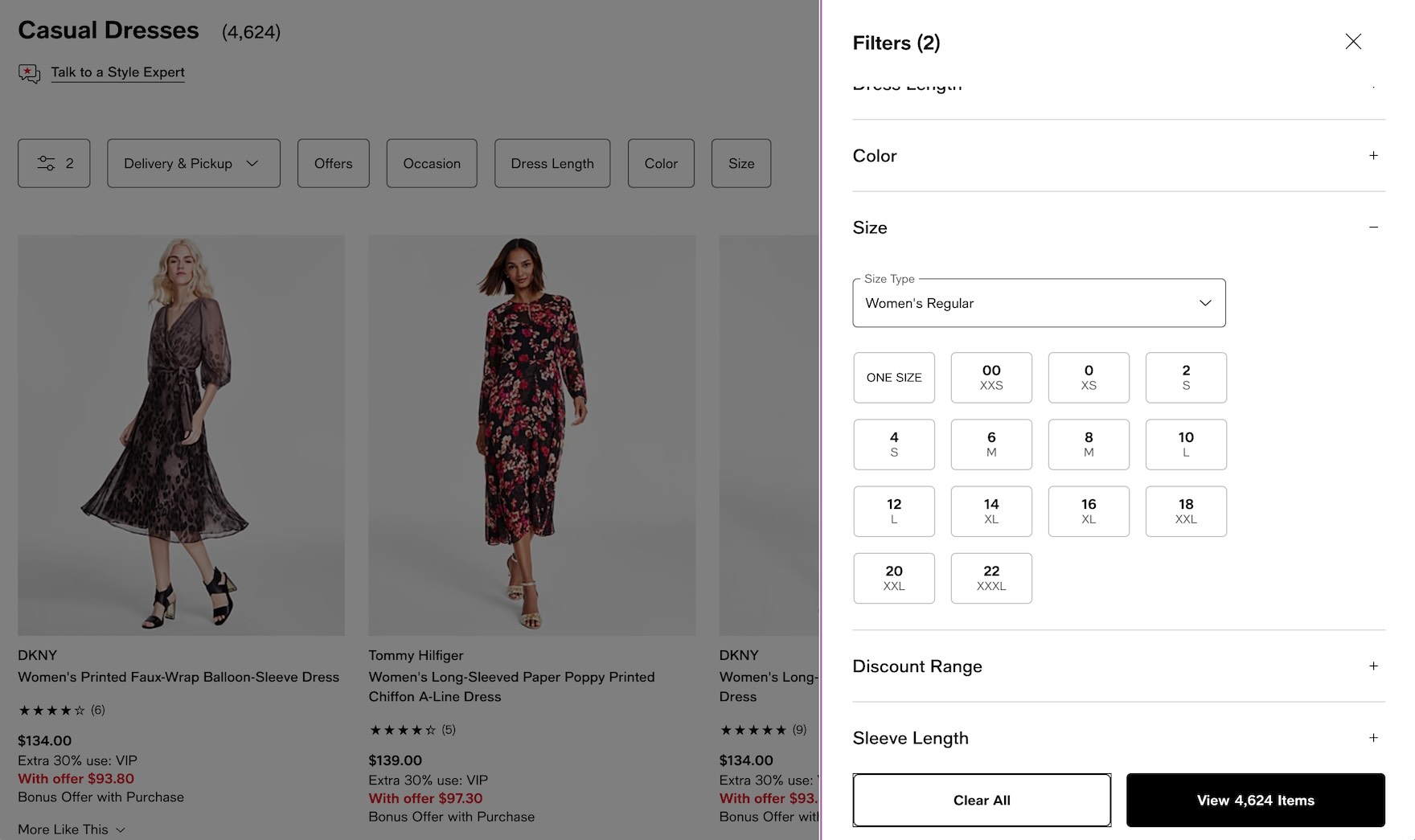Select size 8 M filter

tap(1089, 444)
